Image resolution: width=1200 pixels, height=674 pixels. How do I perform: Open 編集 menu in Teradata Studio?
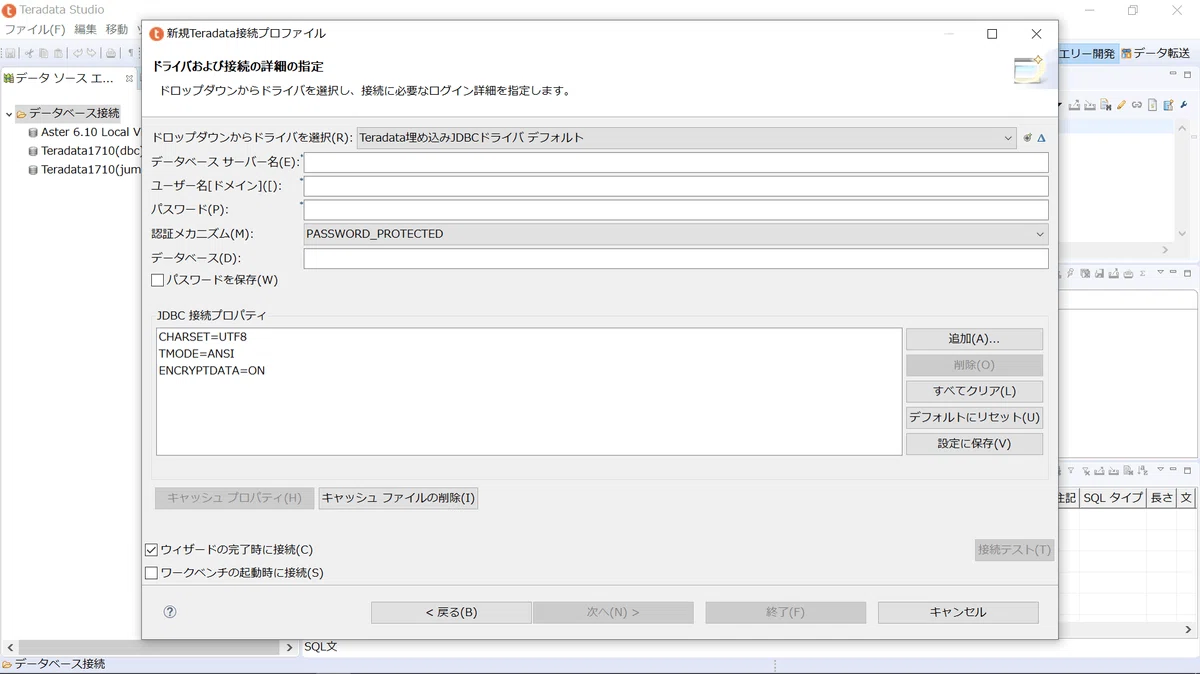click(x=86, y=30)
